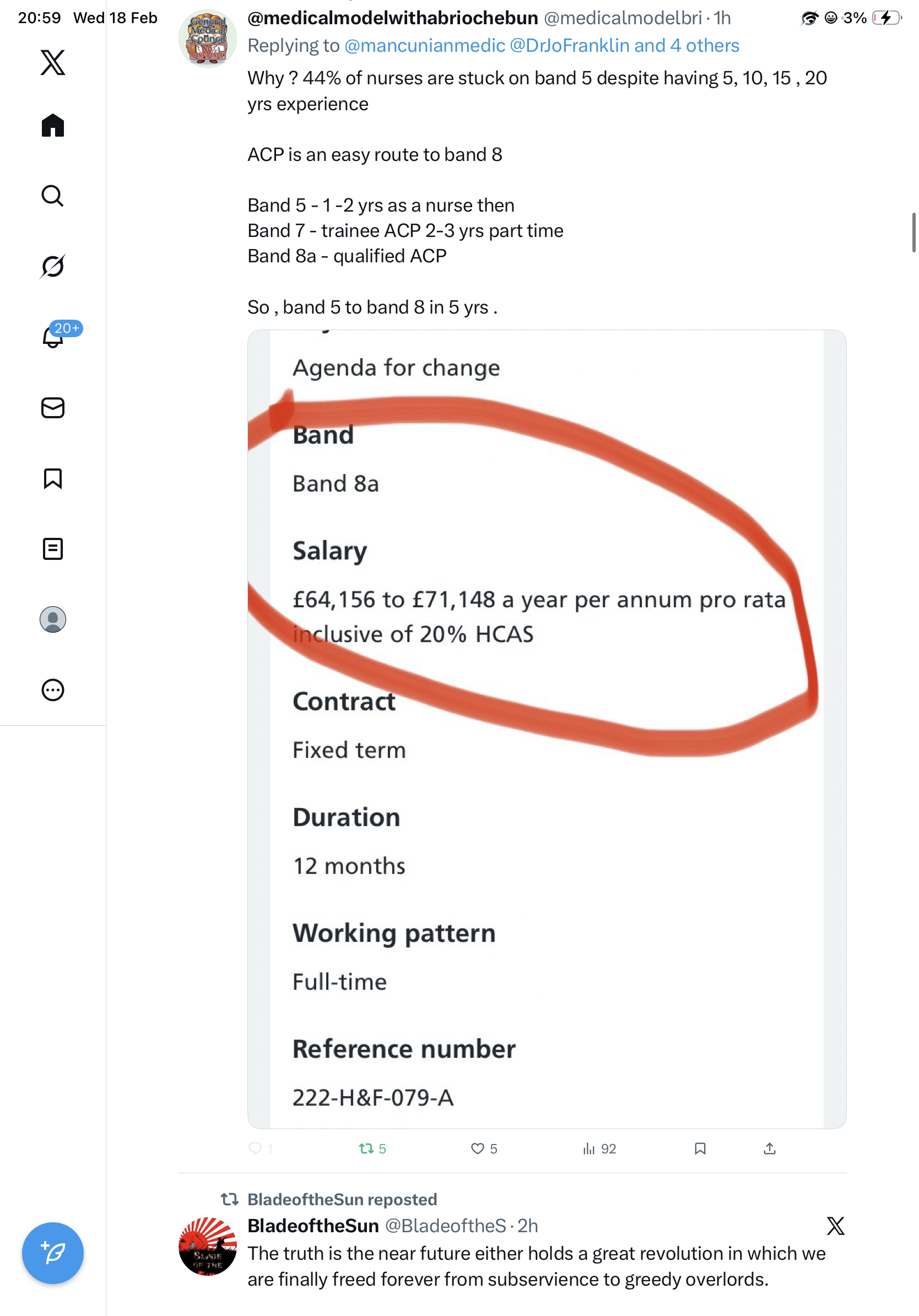
Task: Open Messages envelope icon
Action: click(53, 408)
